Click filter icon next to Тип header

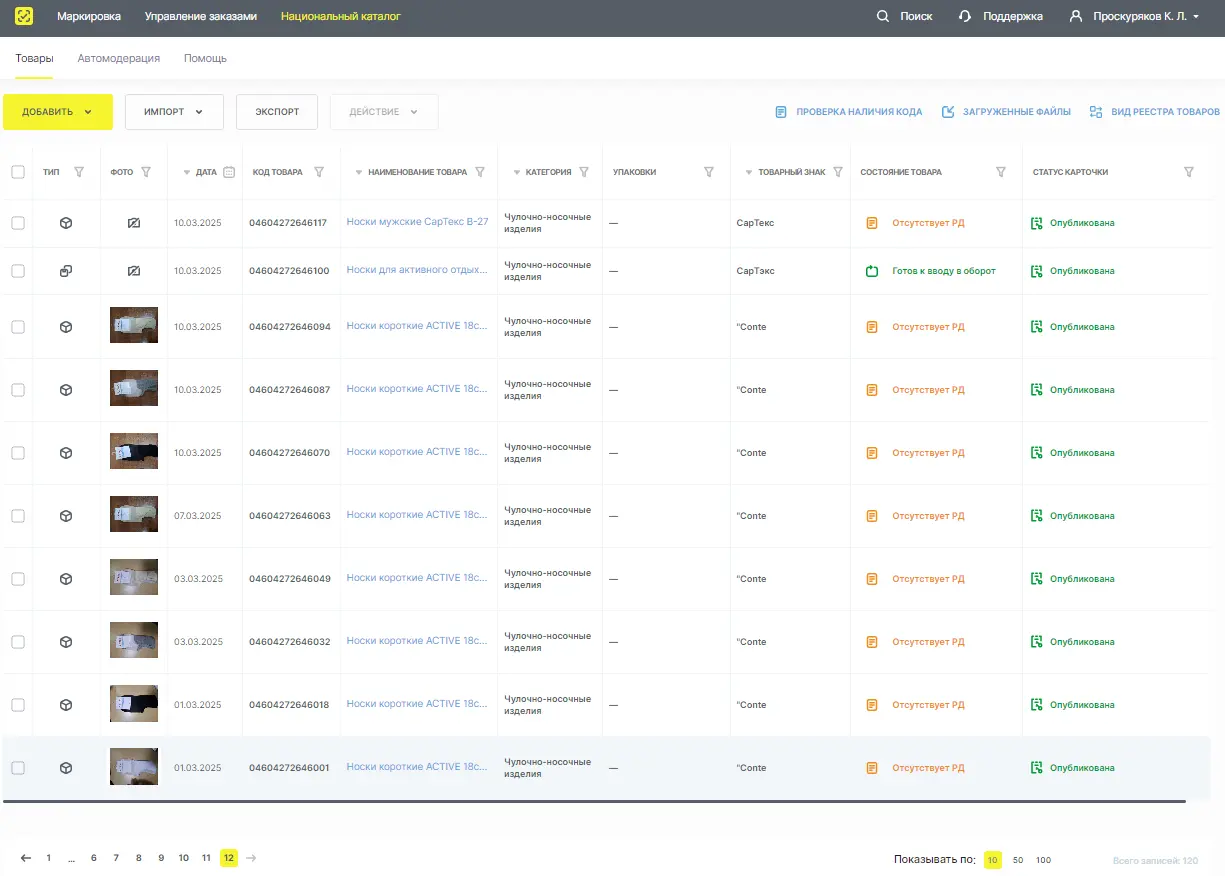click(79, 172)
